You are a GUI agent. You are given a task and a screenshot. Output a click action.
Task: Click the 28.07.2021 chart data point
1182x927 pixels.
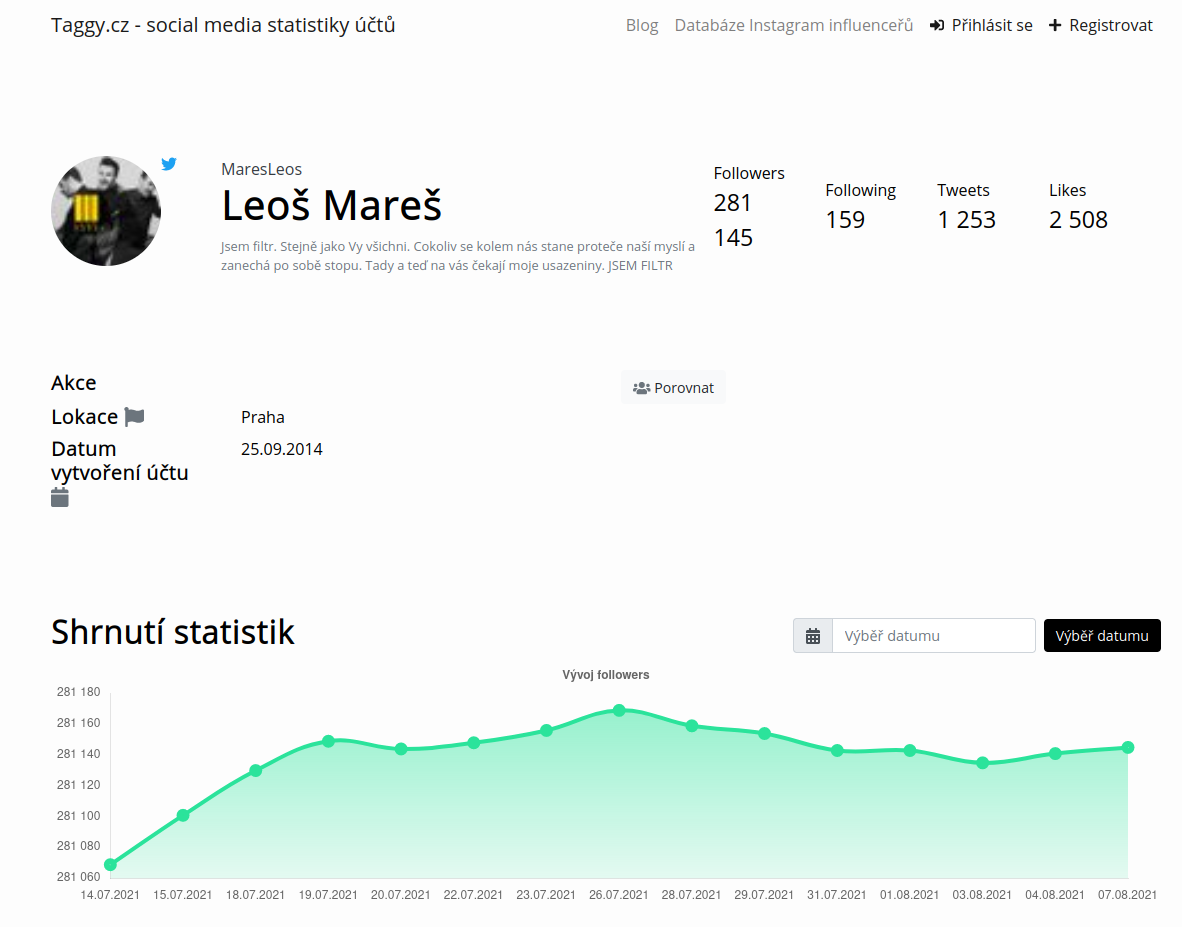(x=692, y=726)
